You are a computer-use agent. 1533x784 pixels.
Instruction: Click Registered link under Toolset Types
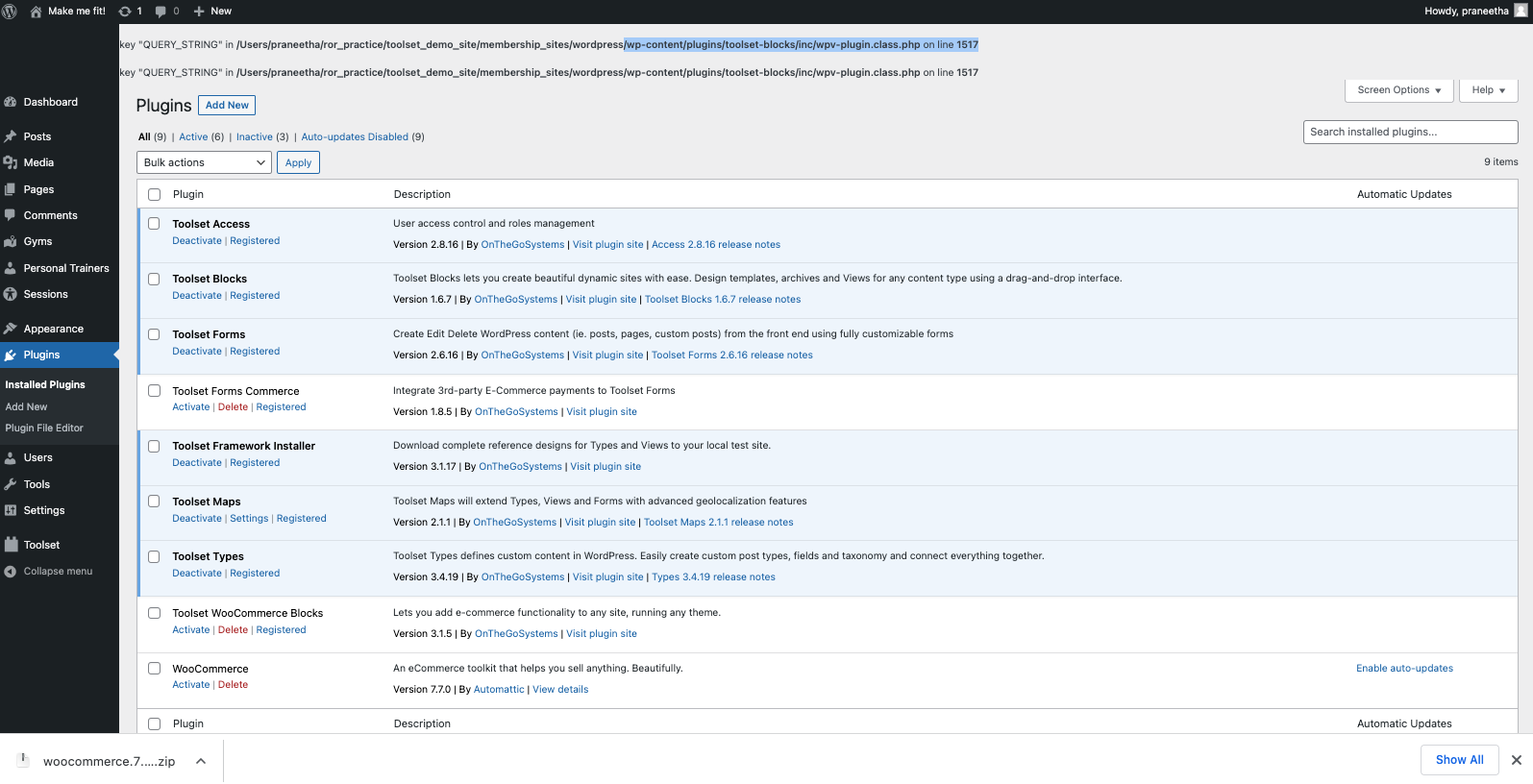[255, 574]
